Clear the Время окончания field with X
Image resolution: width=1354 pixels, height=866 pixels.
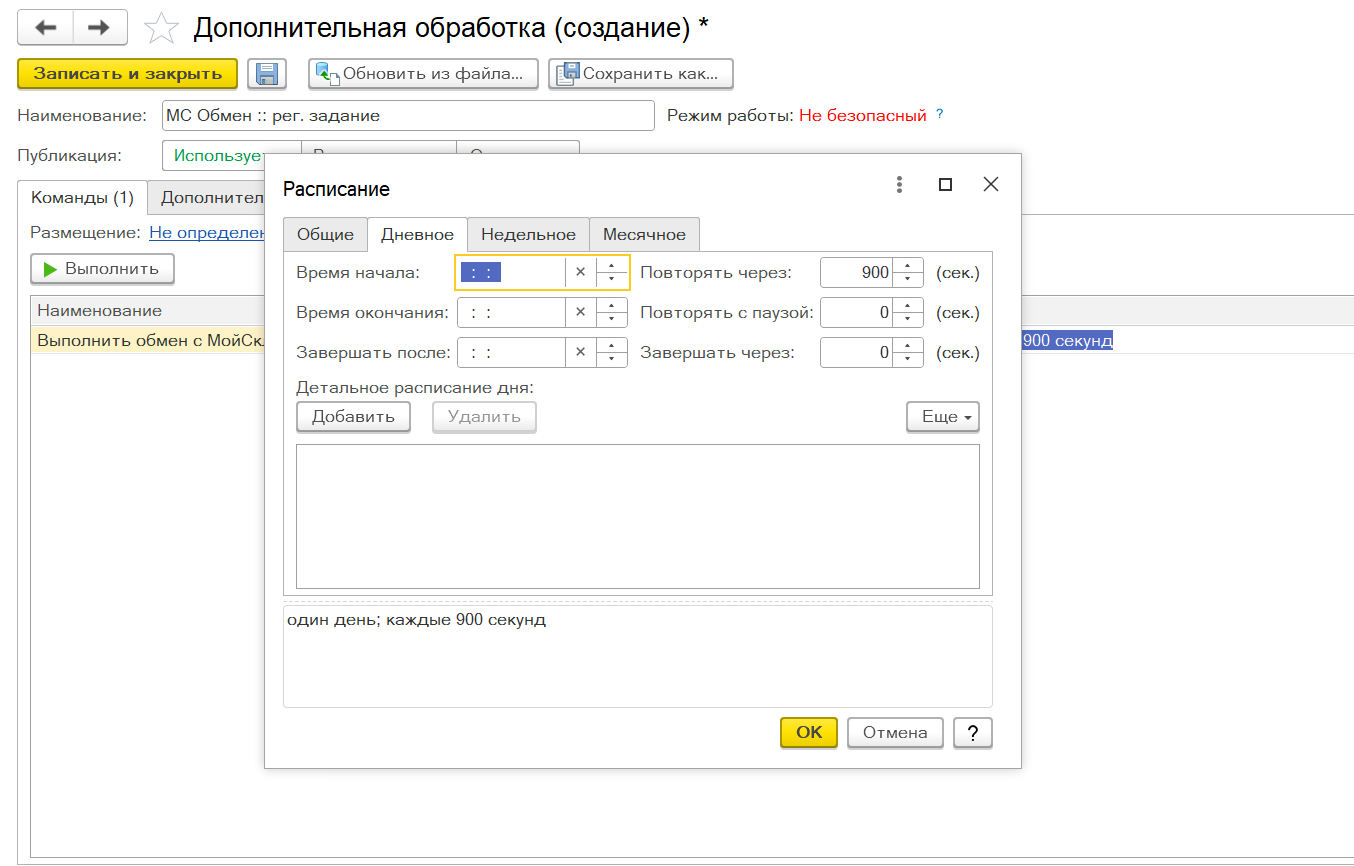(x=580, y=312)
